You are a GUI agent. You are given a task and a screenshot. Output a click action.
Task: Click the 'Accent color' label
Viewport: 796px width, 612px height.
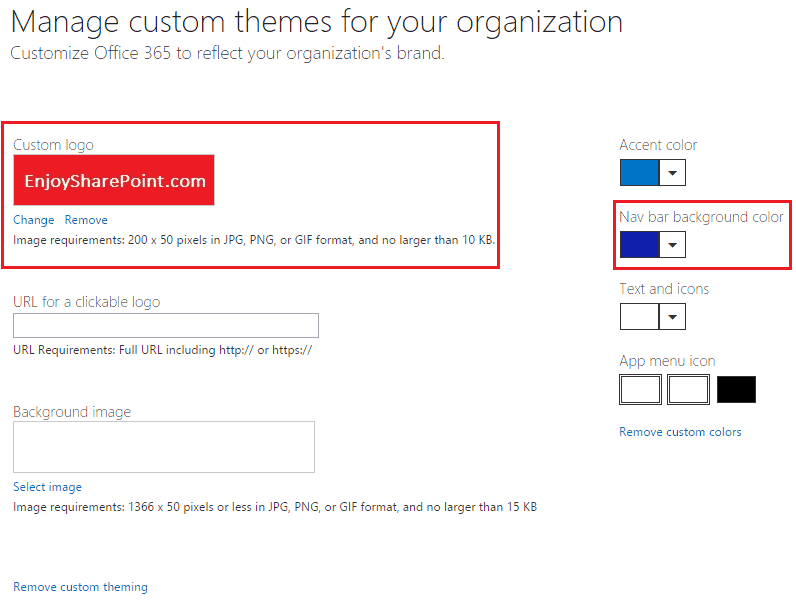658,145
